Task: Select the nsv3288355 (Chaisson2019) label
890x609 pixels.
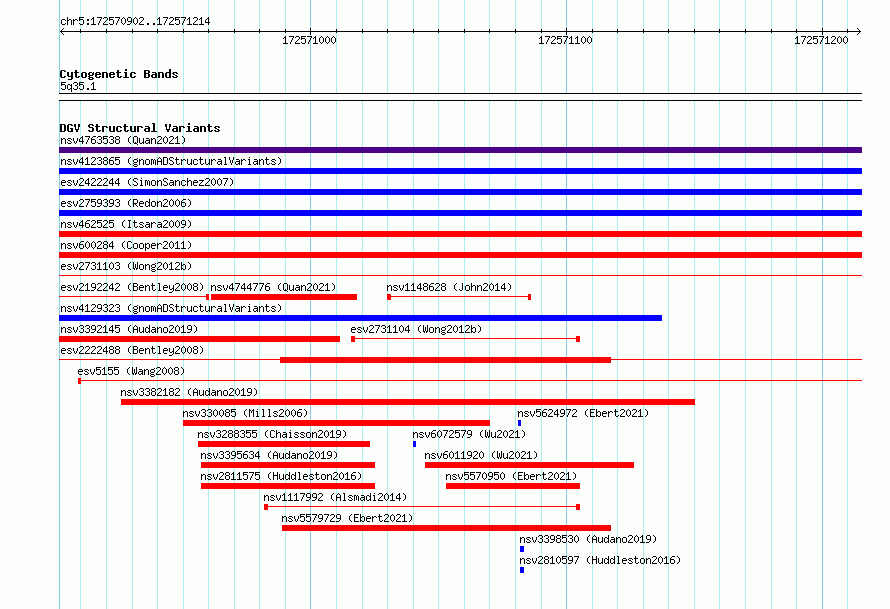Action: 272,434
